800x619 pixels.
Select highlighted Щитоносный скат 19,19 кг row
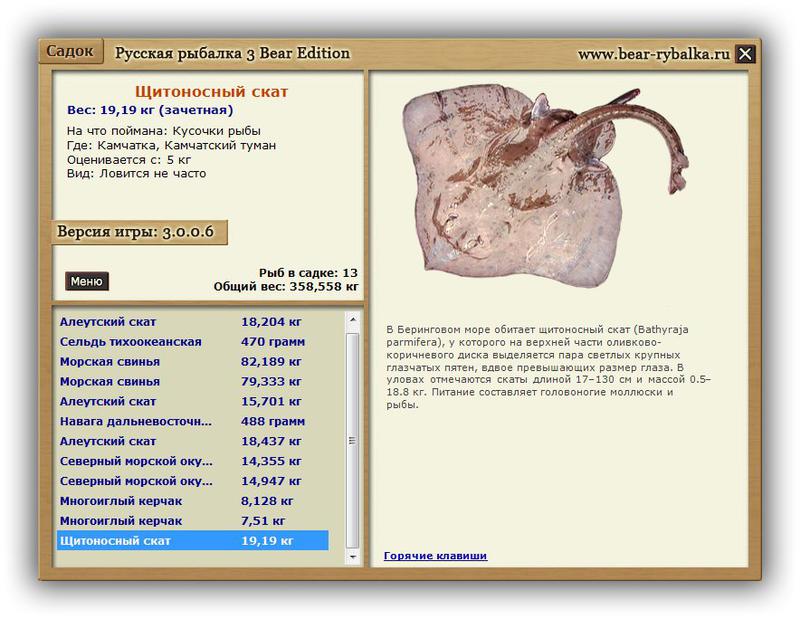tap(190, 541)
